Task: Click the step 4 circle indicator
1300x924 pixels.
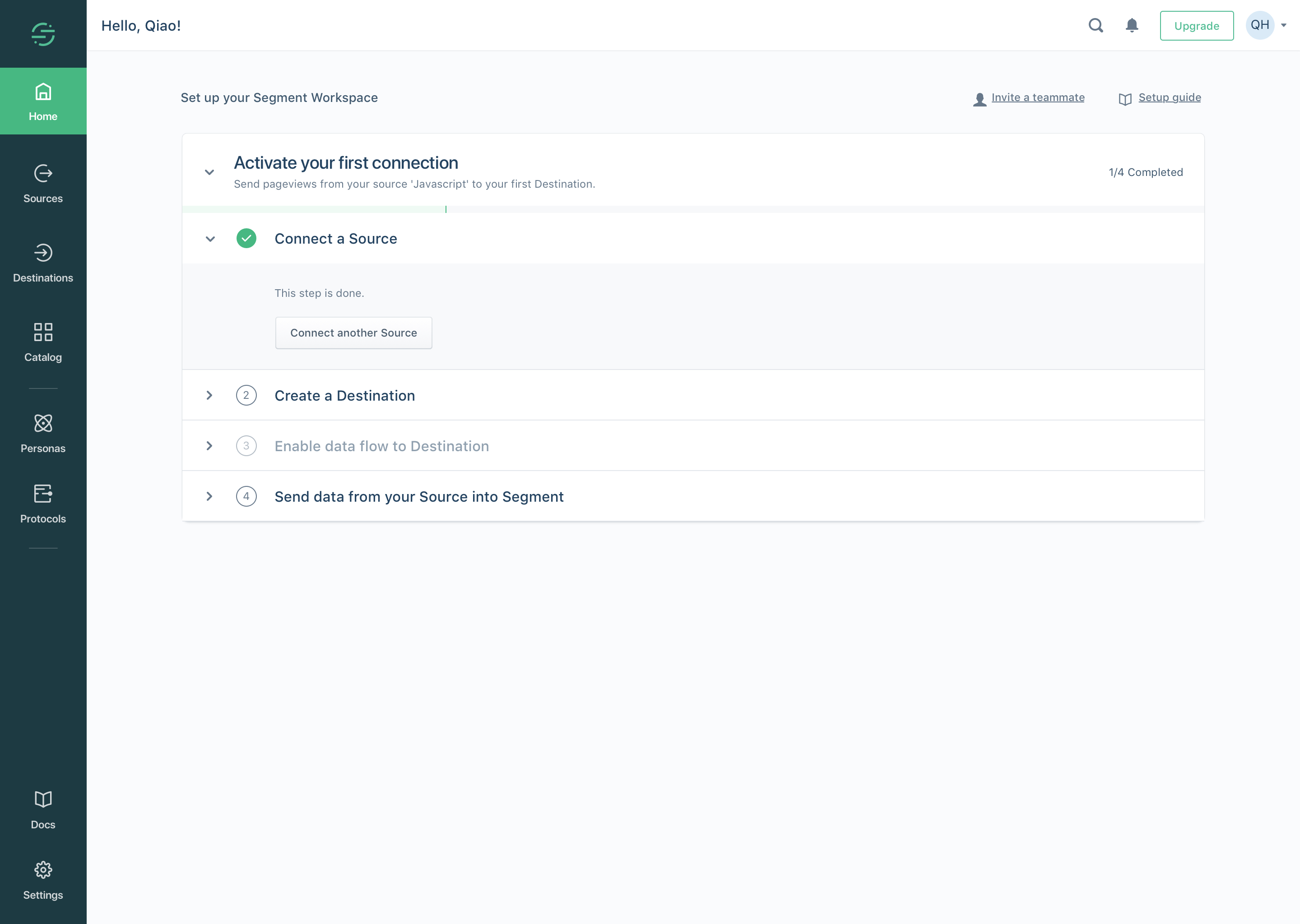Action: (x=246, y=496)
